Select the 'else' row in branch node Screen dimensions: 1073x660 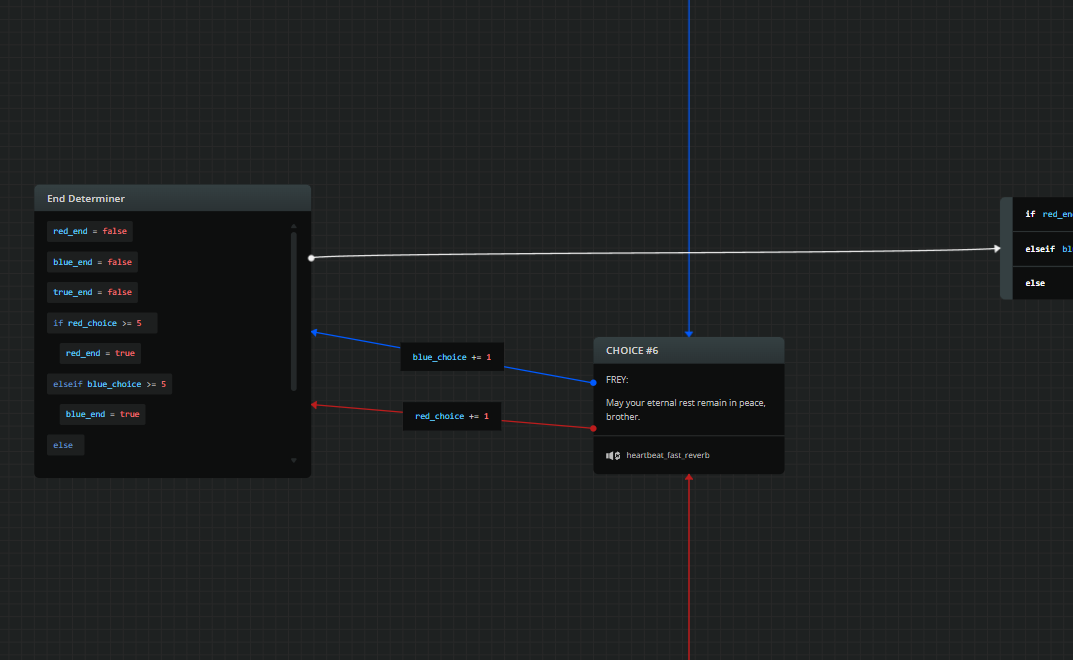(1036, 283)
